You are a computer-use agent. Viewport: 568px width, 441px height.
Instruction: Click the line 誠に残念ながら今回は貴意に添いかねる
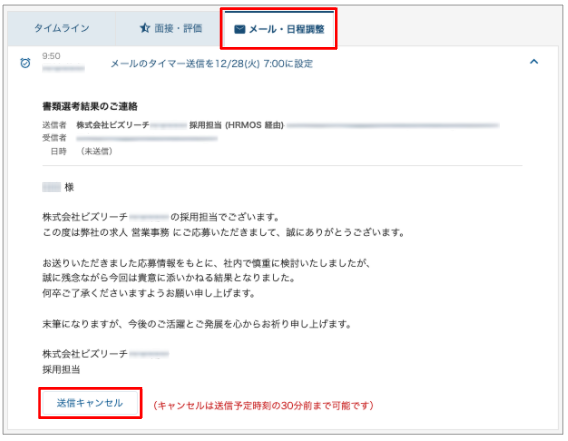pyautogui.click(x=169, y=278)
